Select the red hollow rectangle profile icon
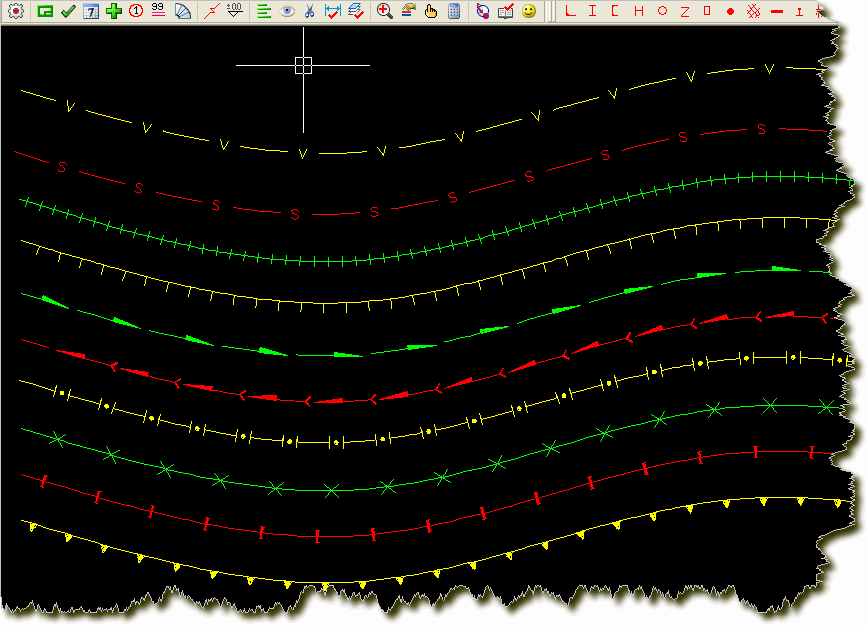Image resolution: width=867 pixels, height=625 pixels. pyautogui.click(x=707, y=11)
